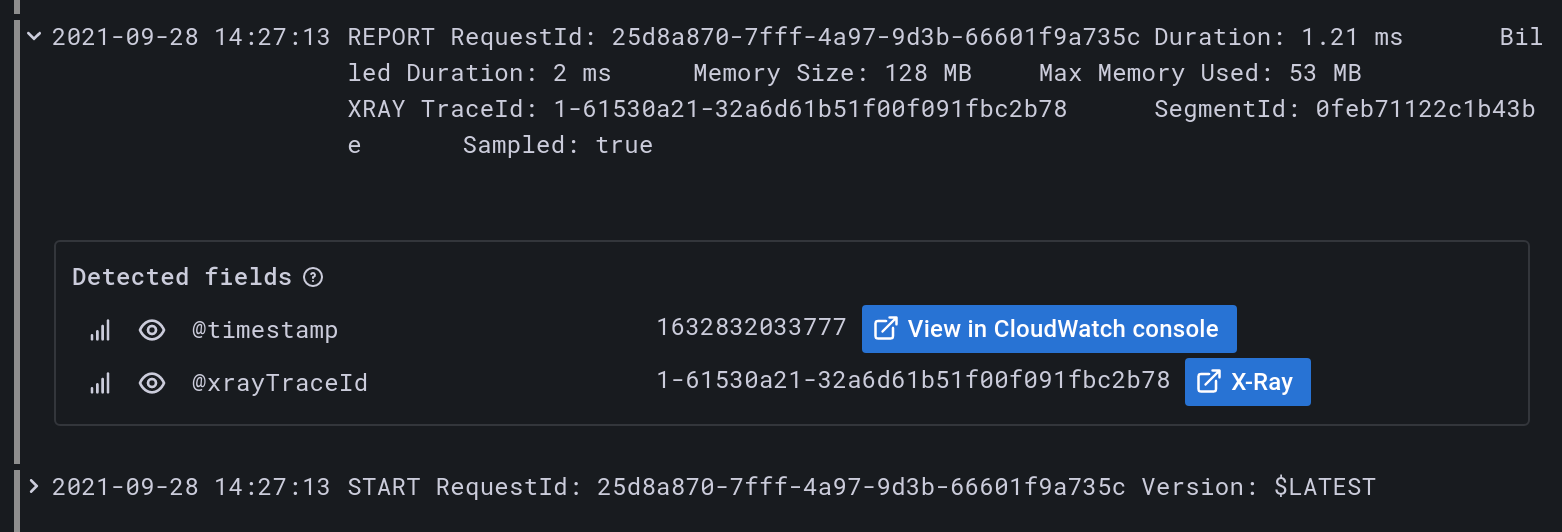This screenshot has width=1562, height=532.
Task: Toggle eye visibility for @timestamp field
Action: coord(152,330)
